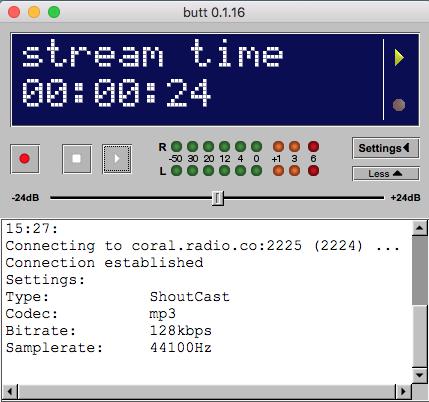Click the 'ShoutCast' type value
Image resolution: width=429 pixels, height=402 pixels.
pos(189,297)
